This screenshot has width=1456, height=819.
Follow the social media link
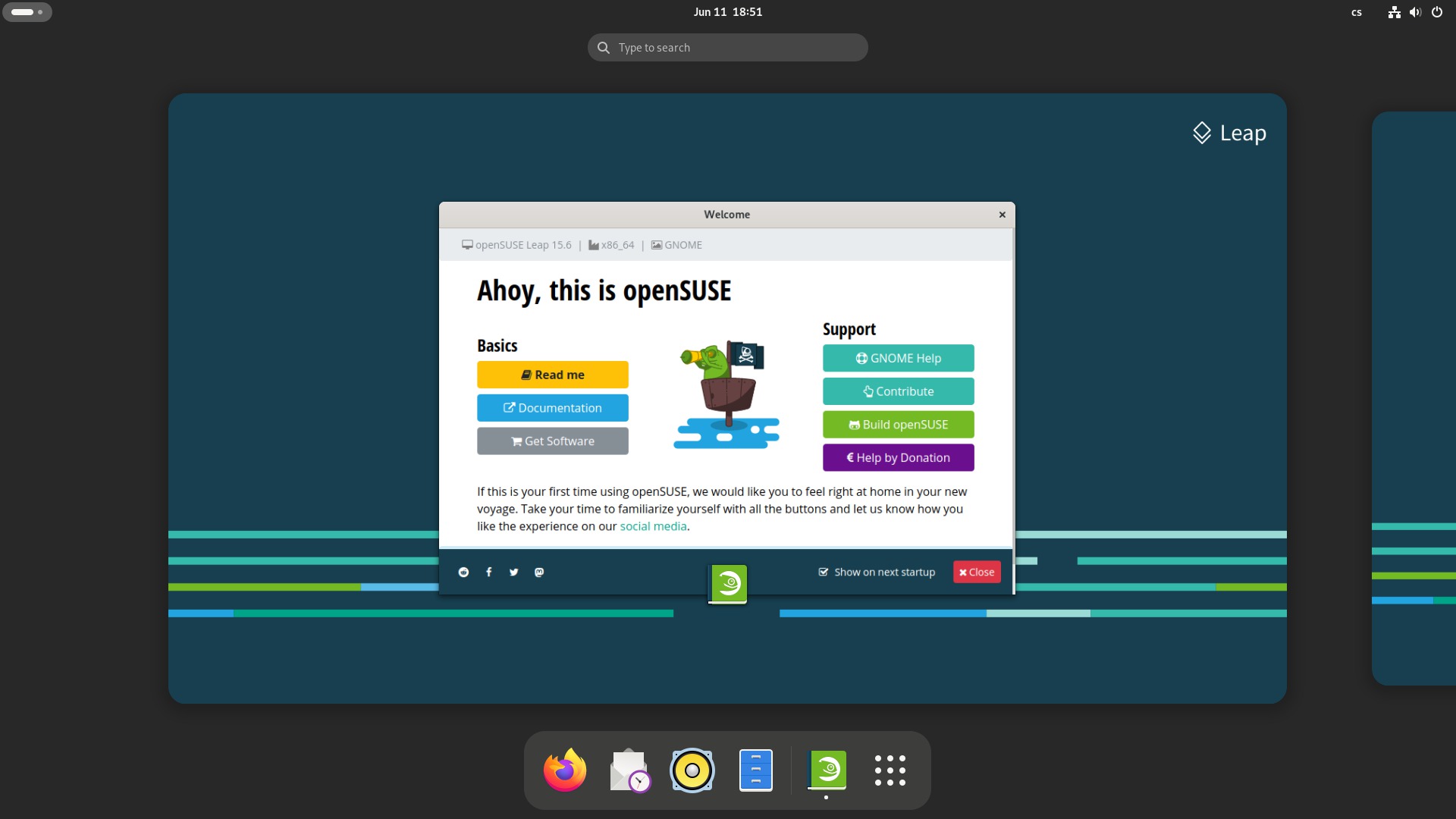click(653, 526)
